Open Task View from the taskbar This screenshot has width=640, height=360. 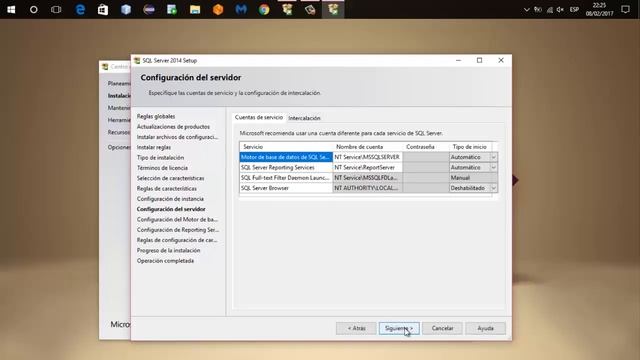(x=56, y=9)
